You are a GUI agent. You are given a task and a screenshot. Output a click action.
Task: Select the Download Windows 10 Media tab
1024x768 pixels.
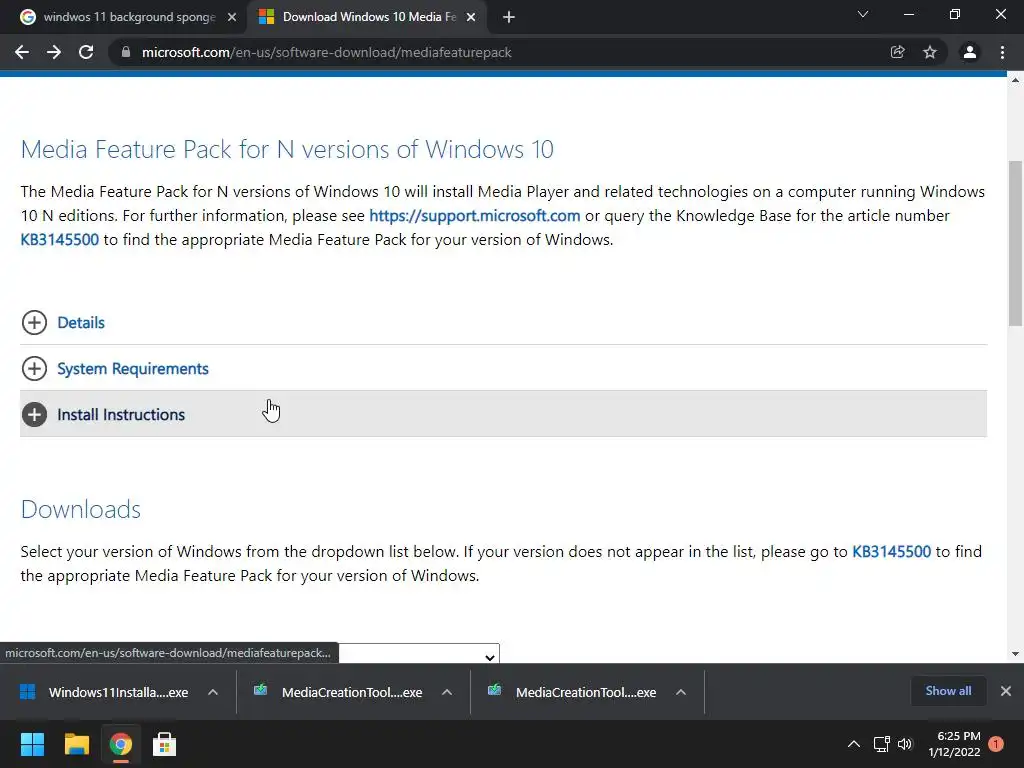tap(368, 17)
